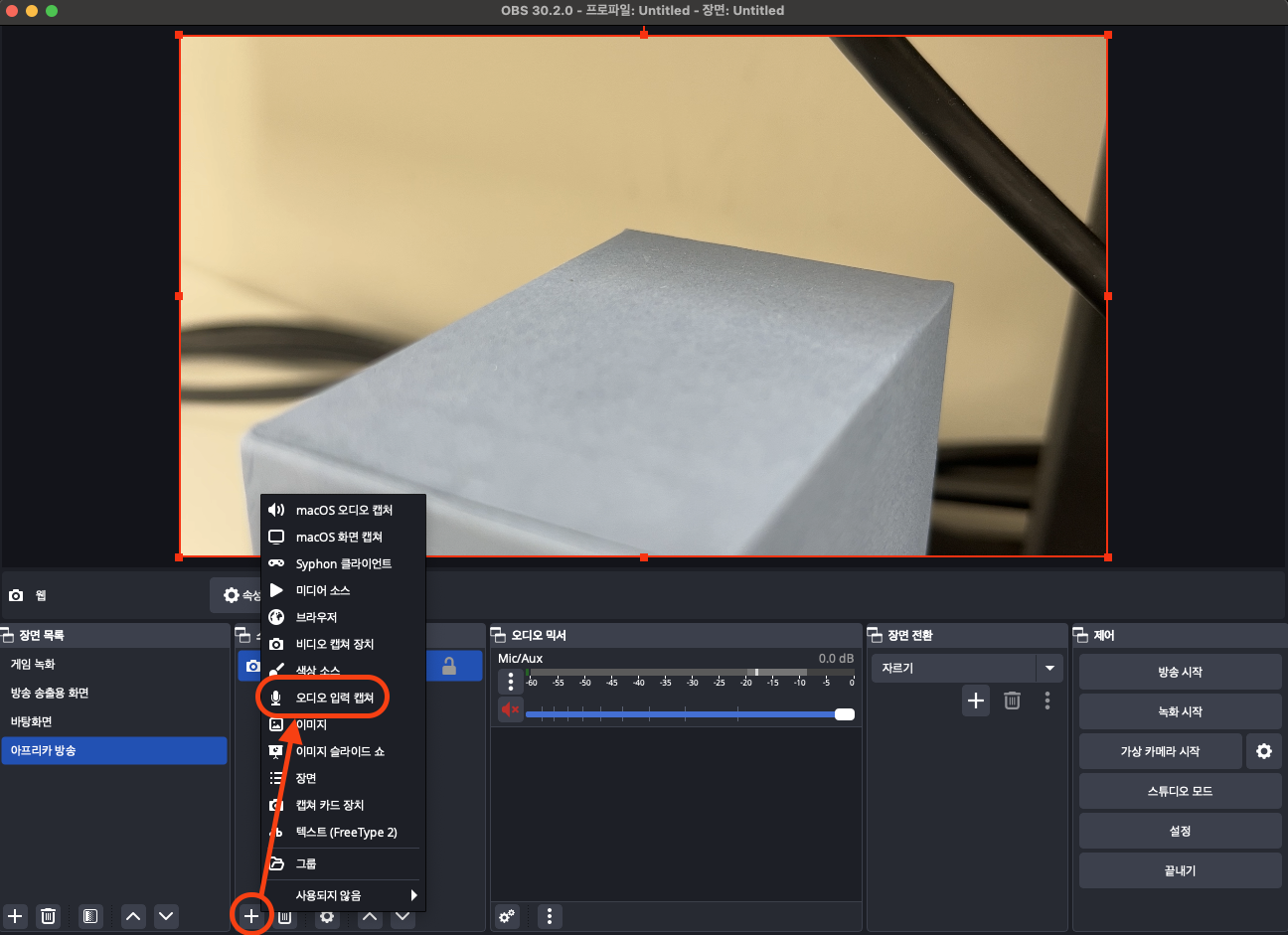
Task: Open 설정 button
Action: [x=1180, y=831]
